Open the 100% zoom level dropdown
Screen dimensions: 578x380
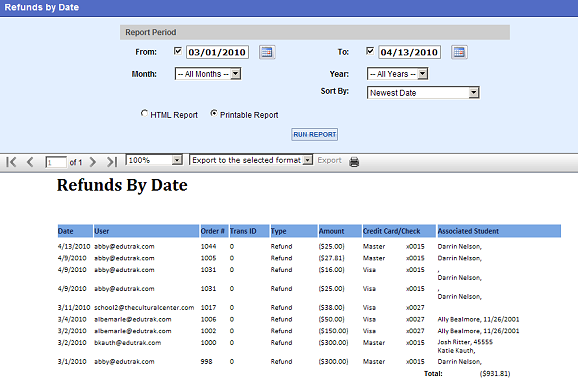154,160
